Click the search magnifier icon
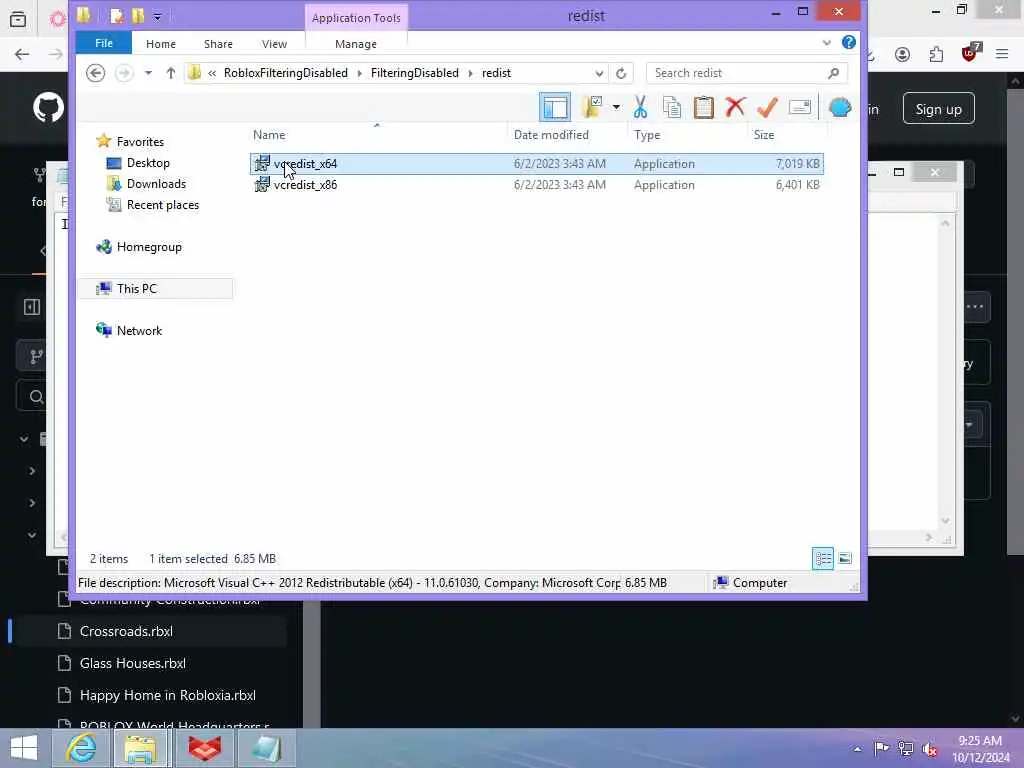Screen dimensions: 1024x768 tap(833, 73)
